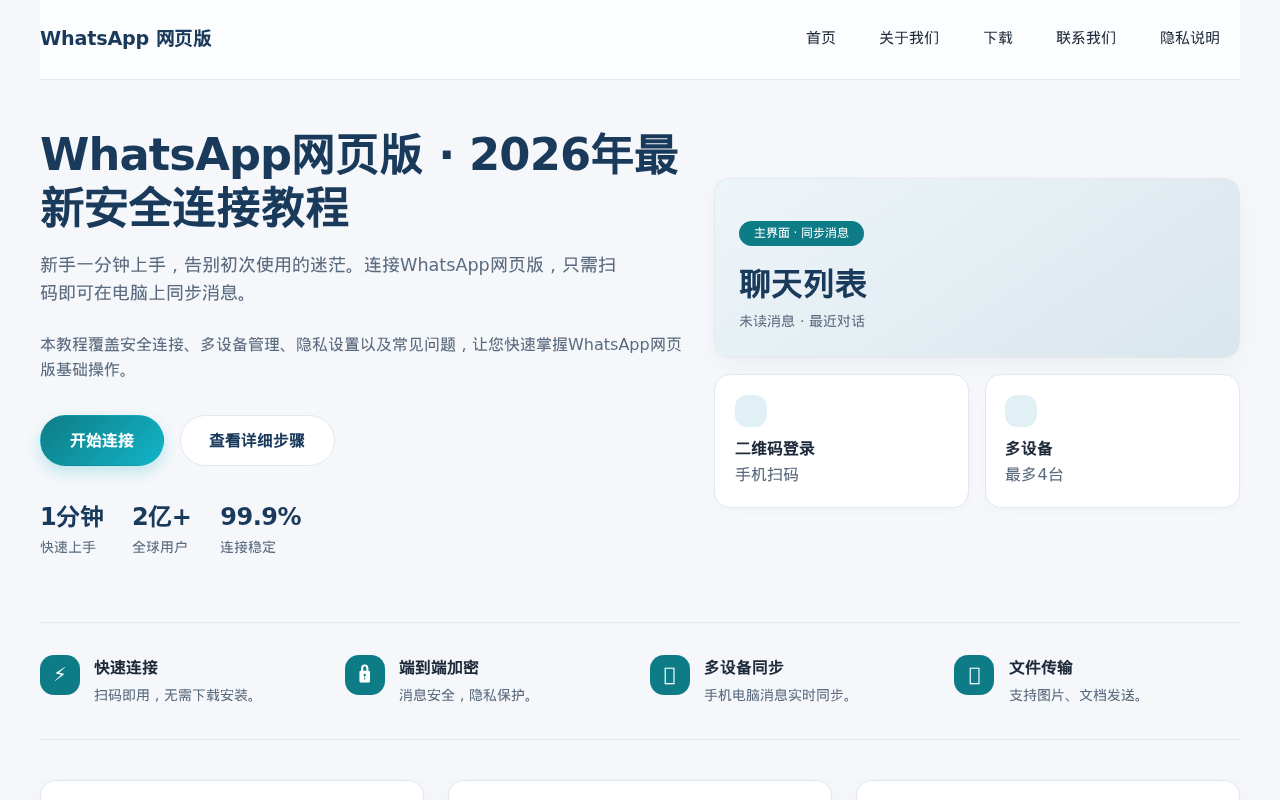The height and width of the screenshot is (800, 1280).
Task: Click the 端到端加密 feature title
Action: (x=439, y=668)
